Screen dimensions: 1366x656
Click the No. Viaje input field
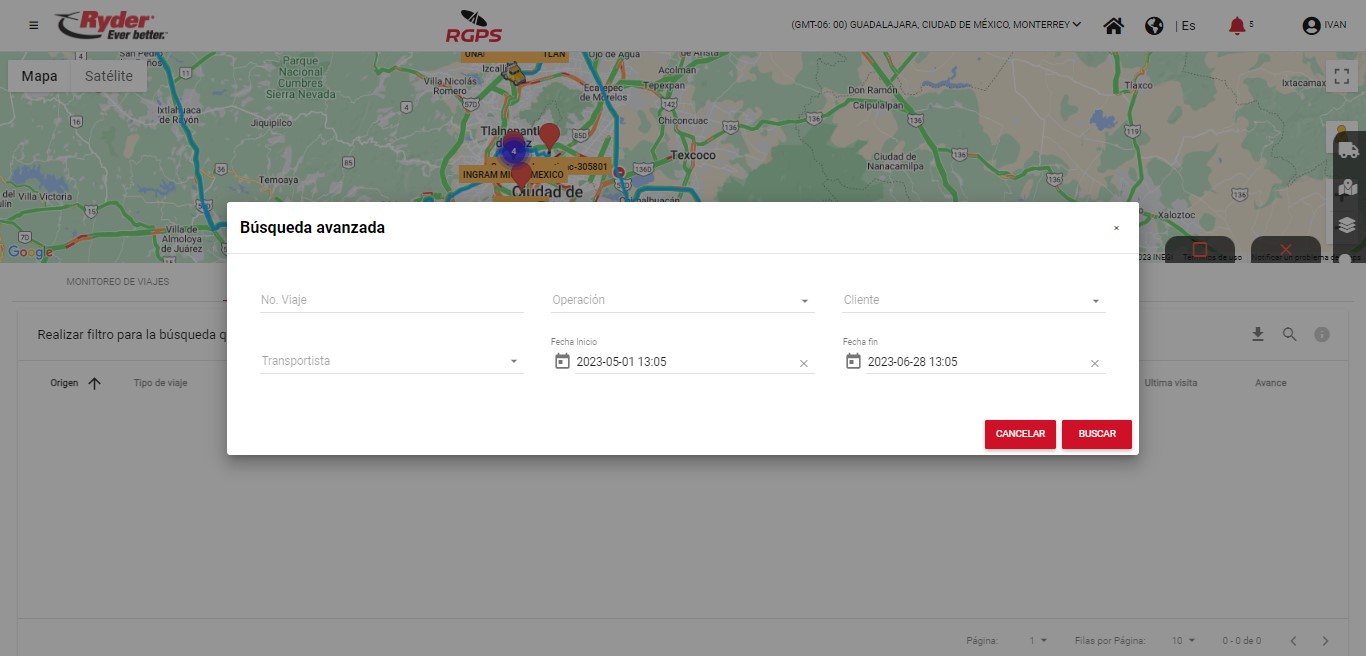coord(391,300)
